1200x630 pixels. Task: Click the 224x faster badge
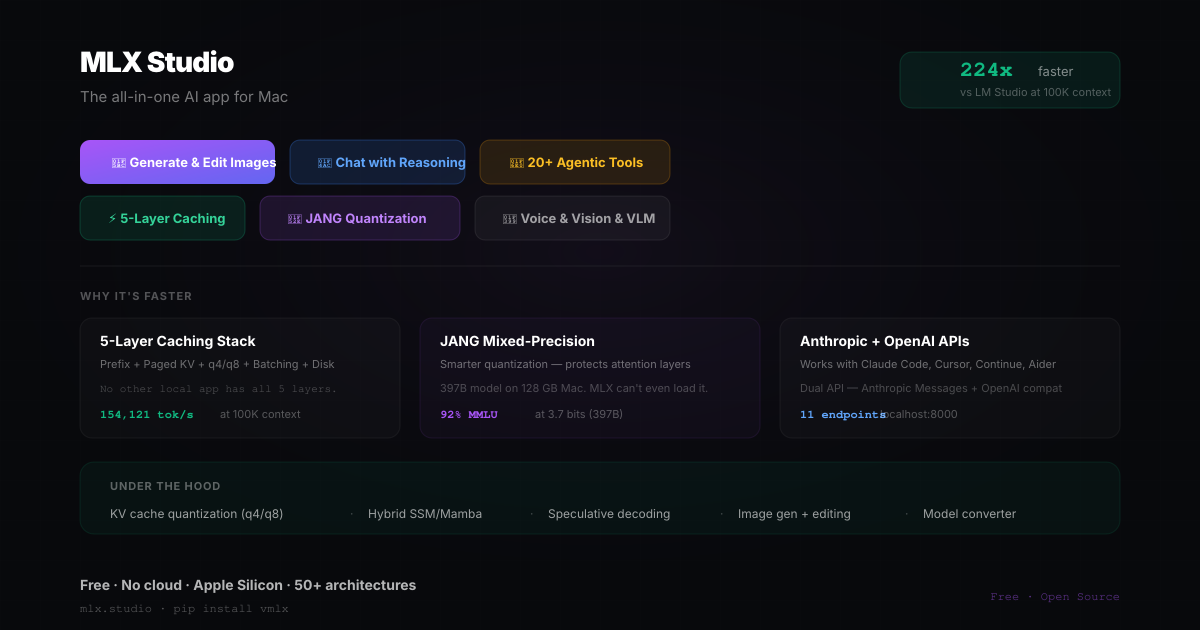point(1010,80)
